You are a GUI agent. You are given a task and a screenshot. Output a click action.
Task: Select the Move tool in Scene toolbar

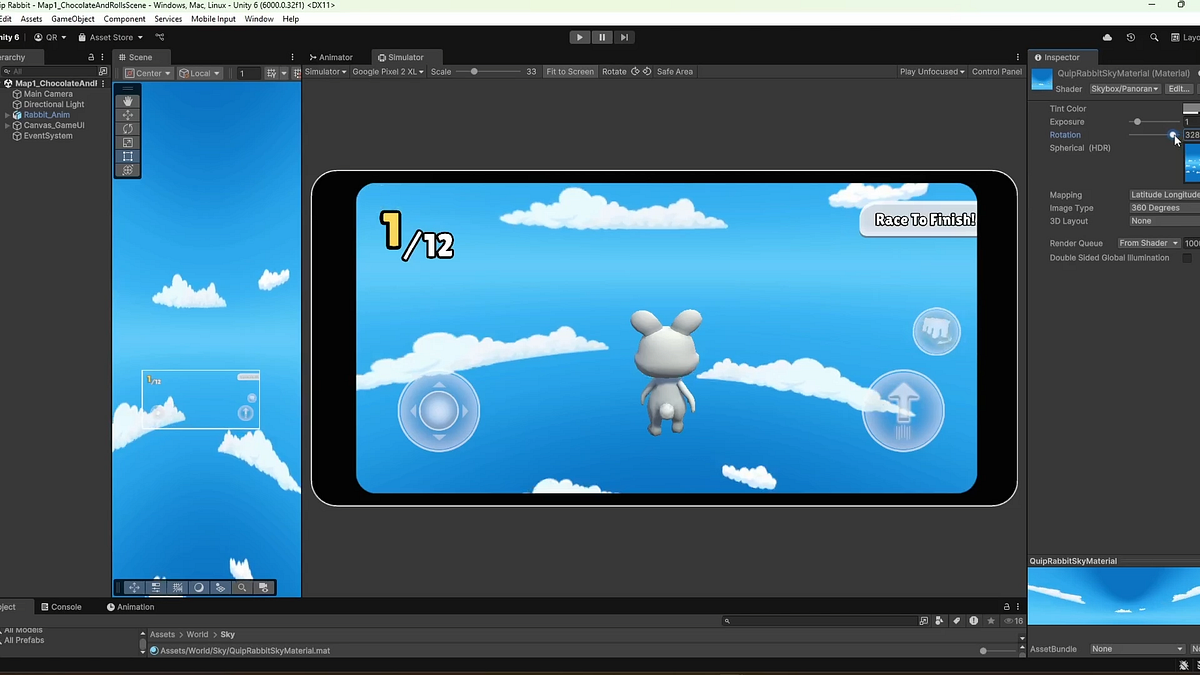[127, 114]
